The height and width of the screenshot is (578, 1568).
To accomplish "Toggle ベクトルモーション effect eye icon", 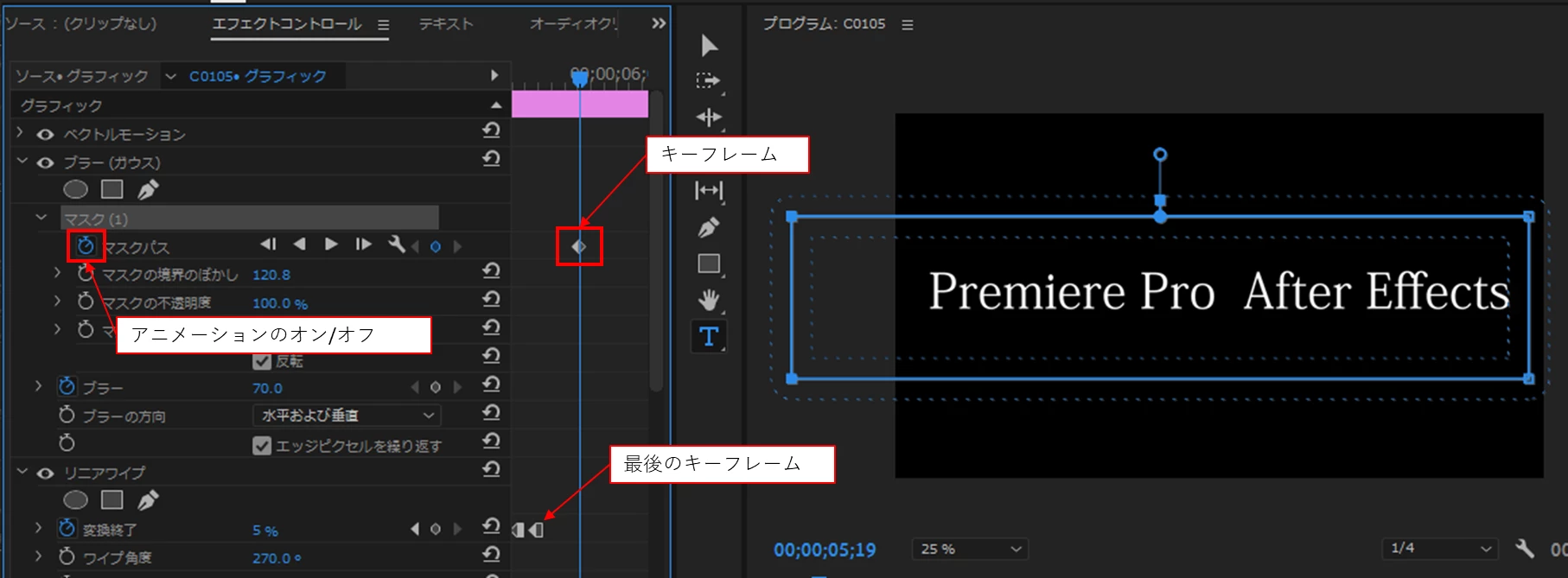I will pos(45,135).
